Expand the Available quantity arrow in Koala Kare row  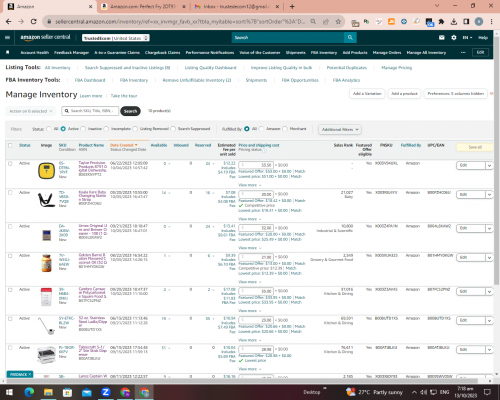point(169,193)
